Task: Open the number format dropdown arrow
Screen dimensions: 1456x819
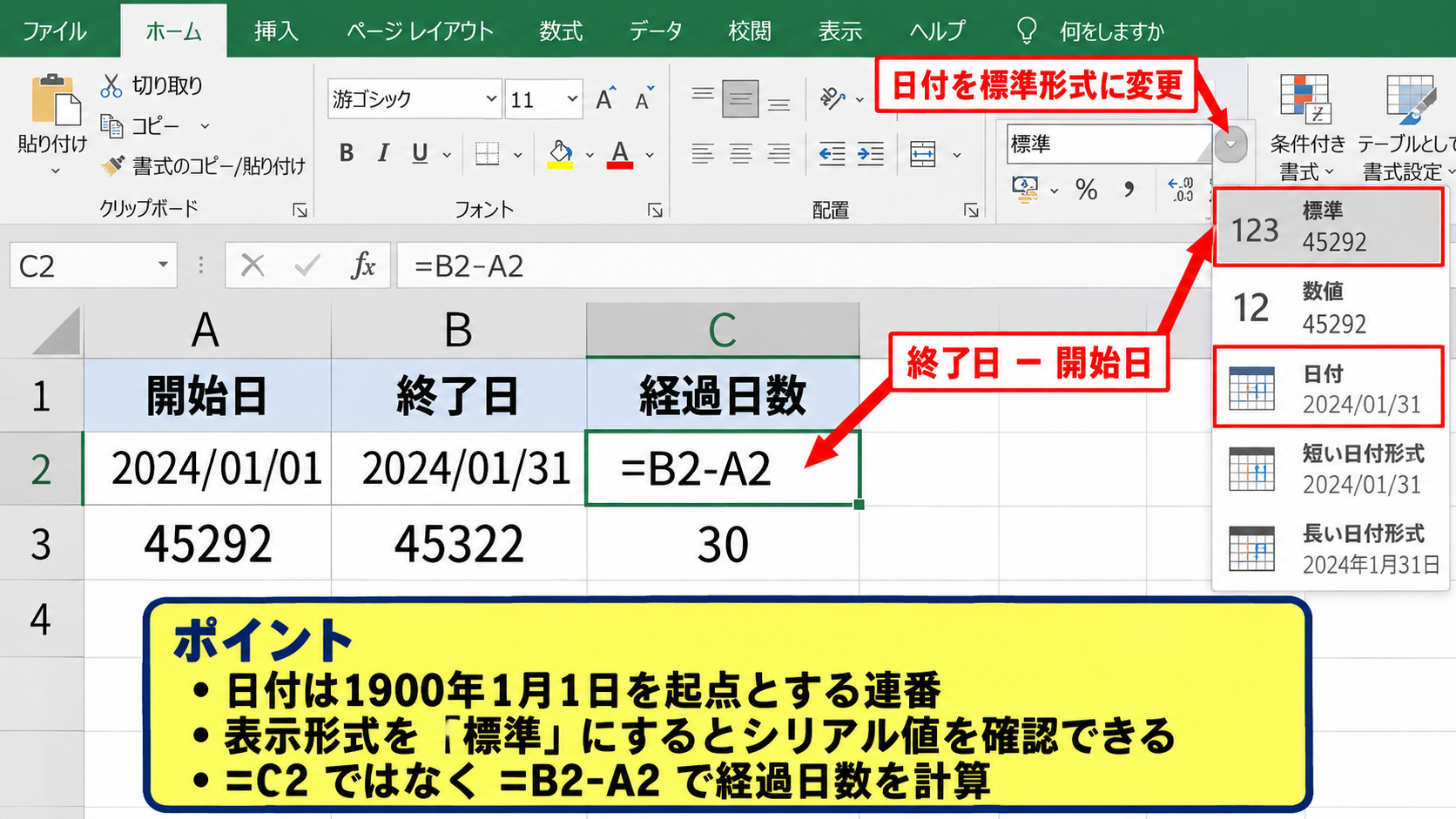Action: click(1230, 144)
